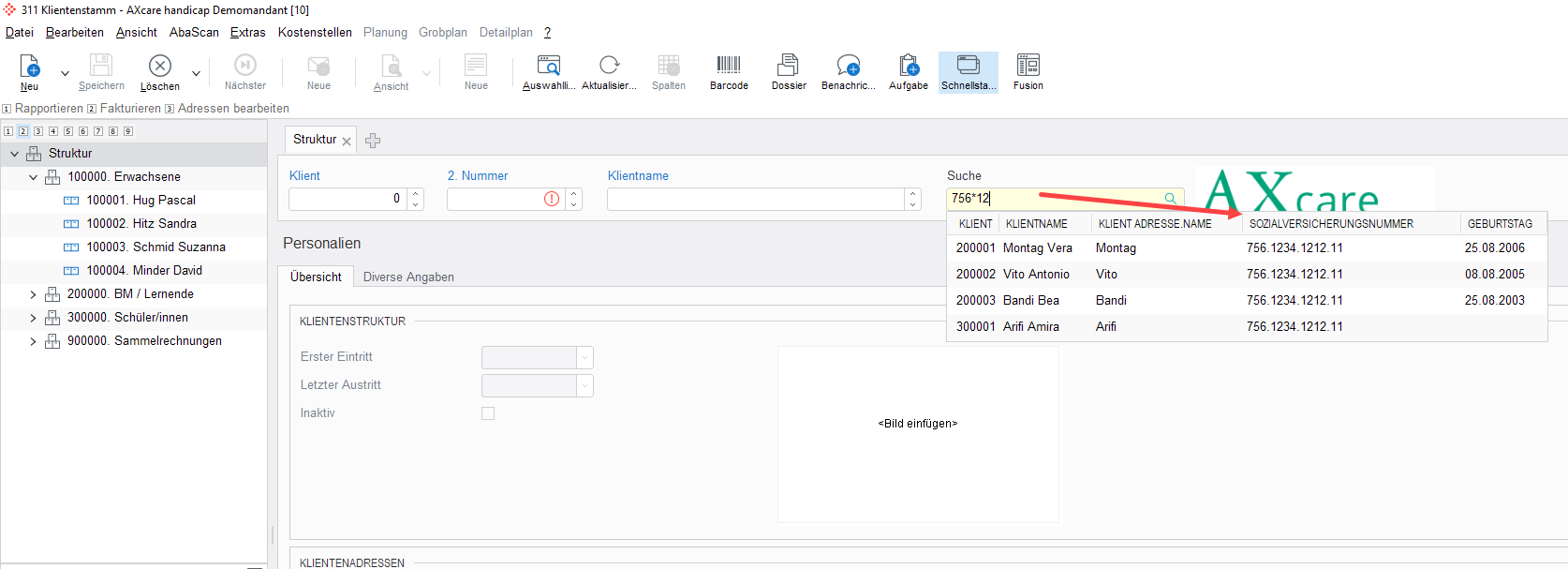1568x569 pixels.
Task: Click the Neue note page icon
Action: [476, 66]
